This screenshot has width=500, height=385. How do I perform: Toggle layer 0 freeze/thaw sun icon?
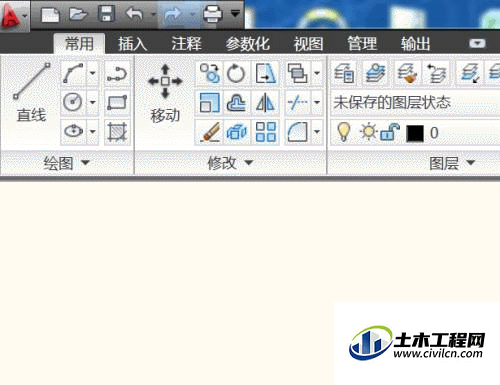(368, 132)
